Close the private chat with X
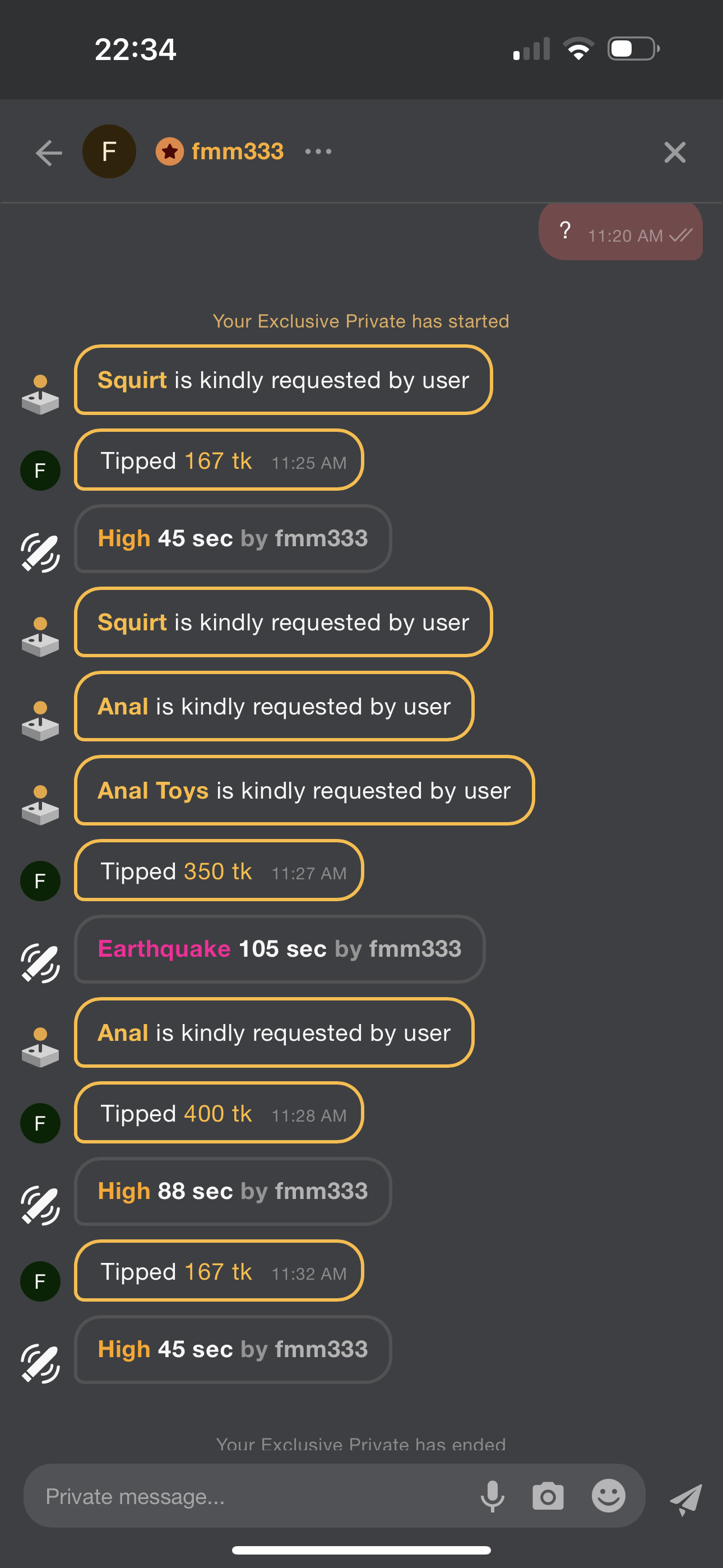The image size is (723, 1568). point(674,152)
